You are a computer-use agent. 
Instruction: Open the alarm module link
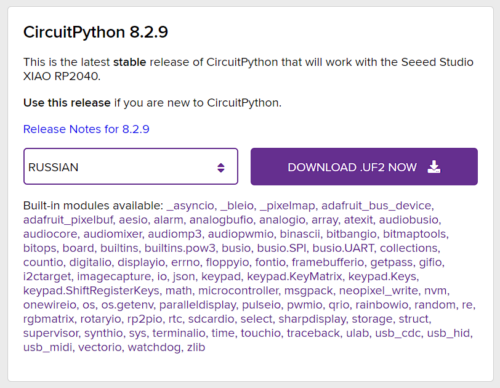pyautogui.click(x=168, y=220)
